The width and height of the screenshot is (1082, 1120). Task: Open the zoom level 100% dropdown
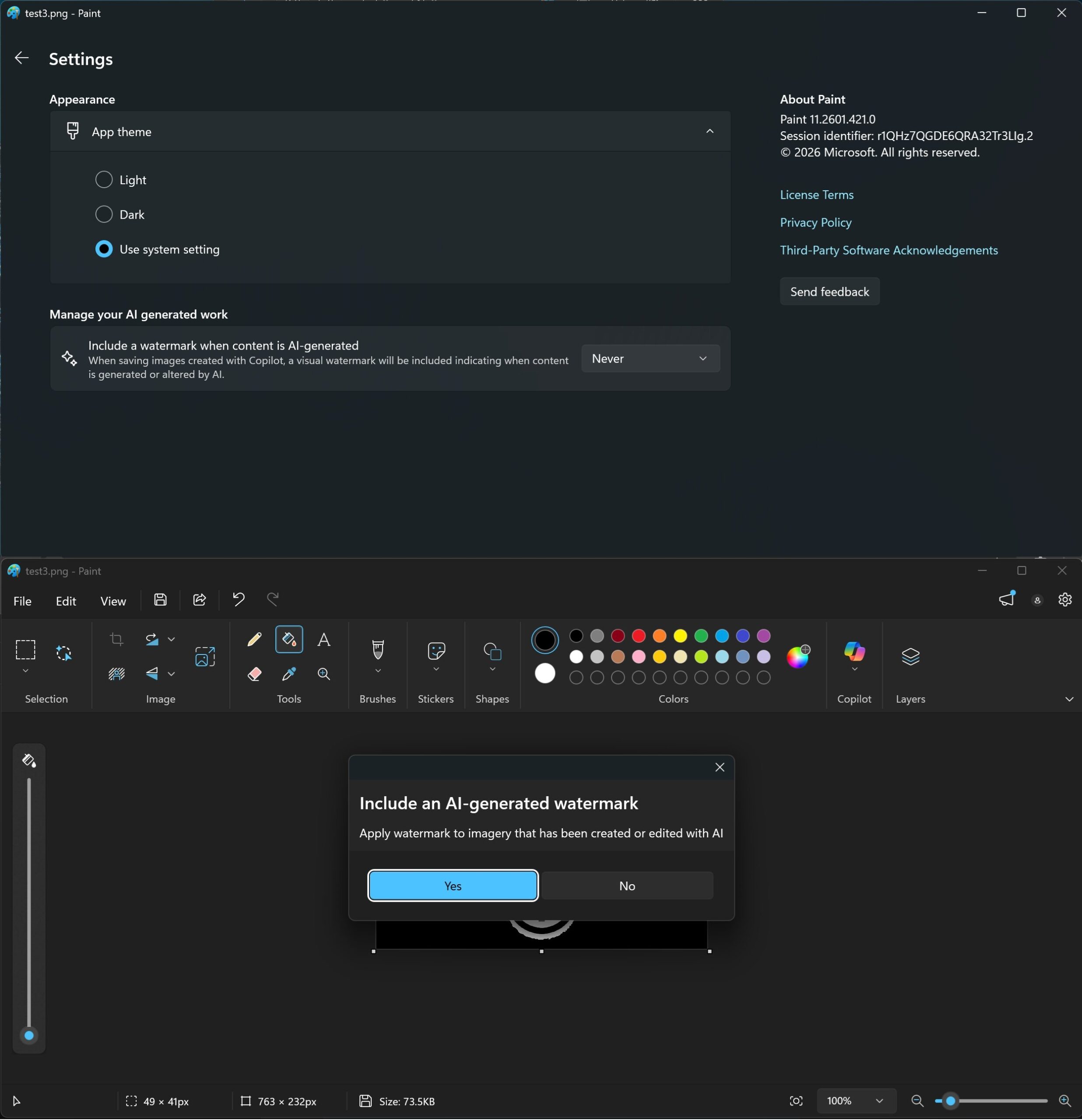[x=855, y=1101]
